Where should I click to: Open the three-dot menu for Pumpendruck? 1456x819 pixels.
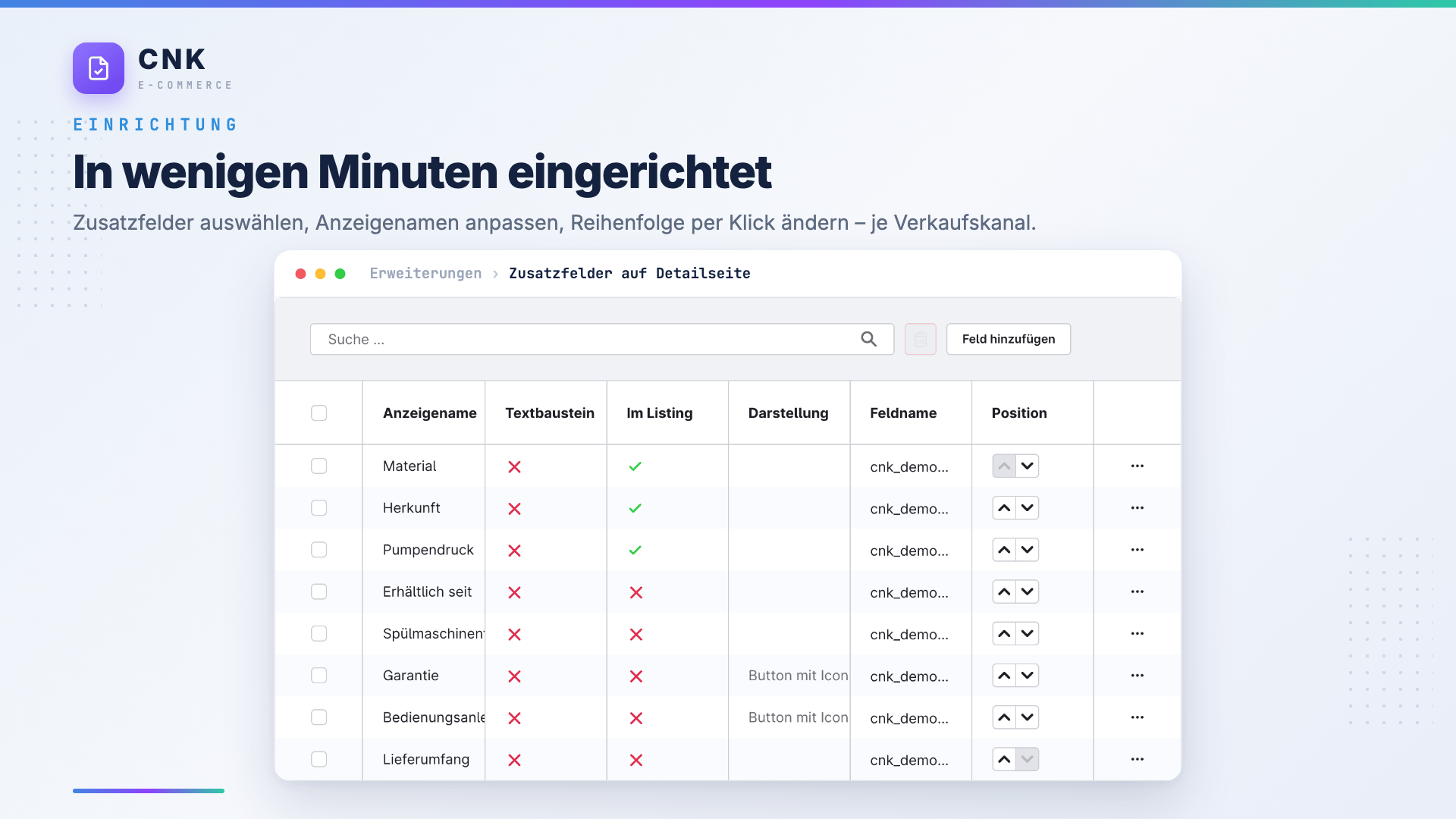[1137, 549]
